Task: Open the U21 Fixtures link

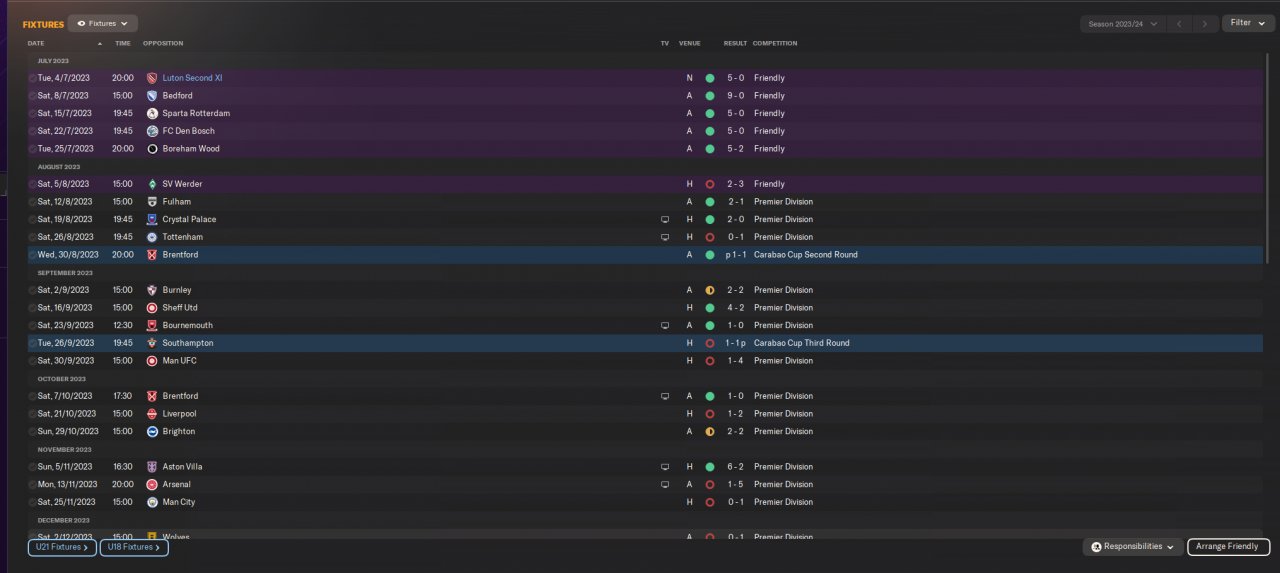Action: coord(62,547)
